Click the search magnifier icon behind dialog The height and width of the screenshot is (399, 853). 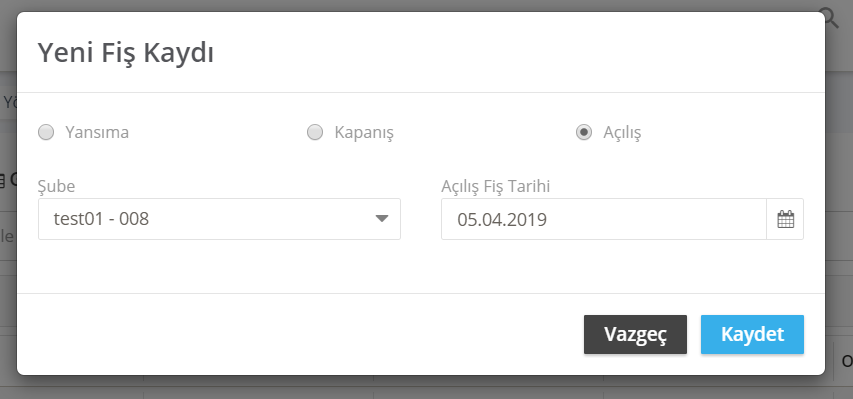pyautogui.click(x=832, y=19)
